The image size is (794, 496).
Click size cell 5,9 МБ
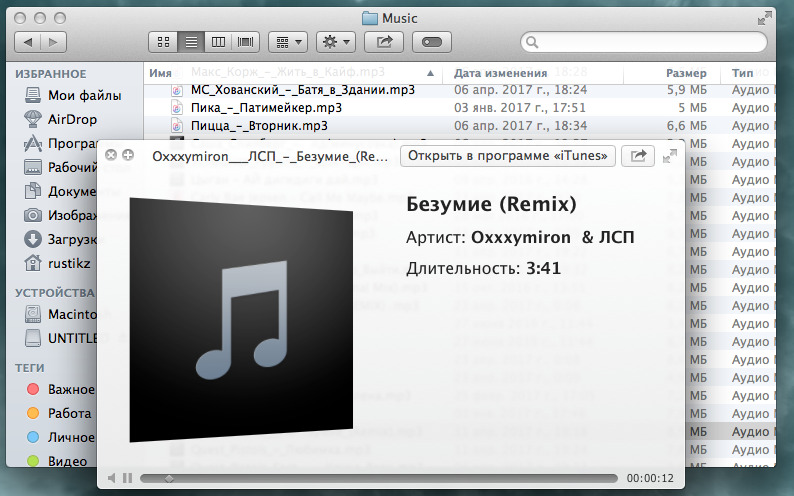[687, 90]
